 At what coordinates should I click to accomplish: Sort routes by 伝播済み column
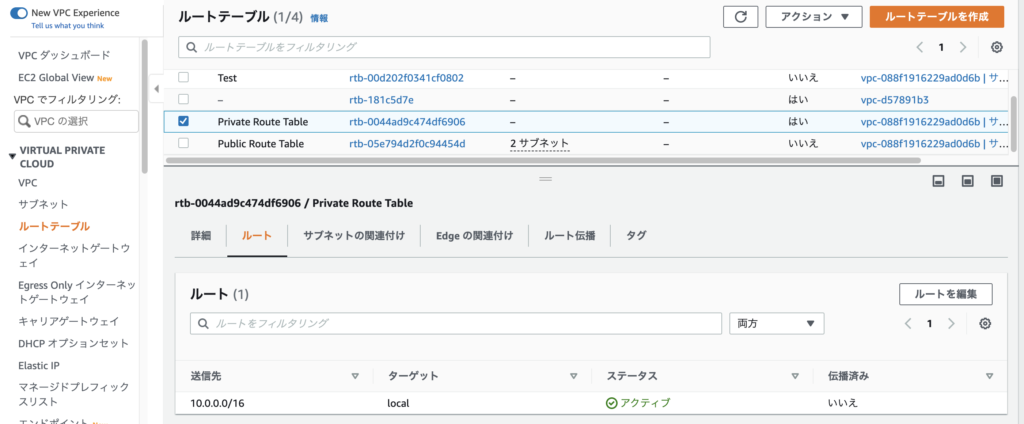pyautogui.click(x=989, y=376)
